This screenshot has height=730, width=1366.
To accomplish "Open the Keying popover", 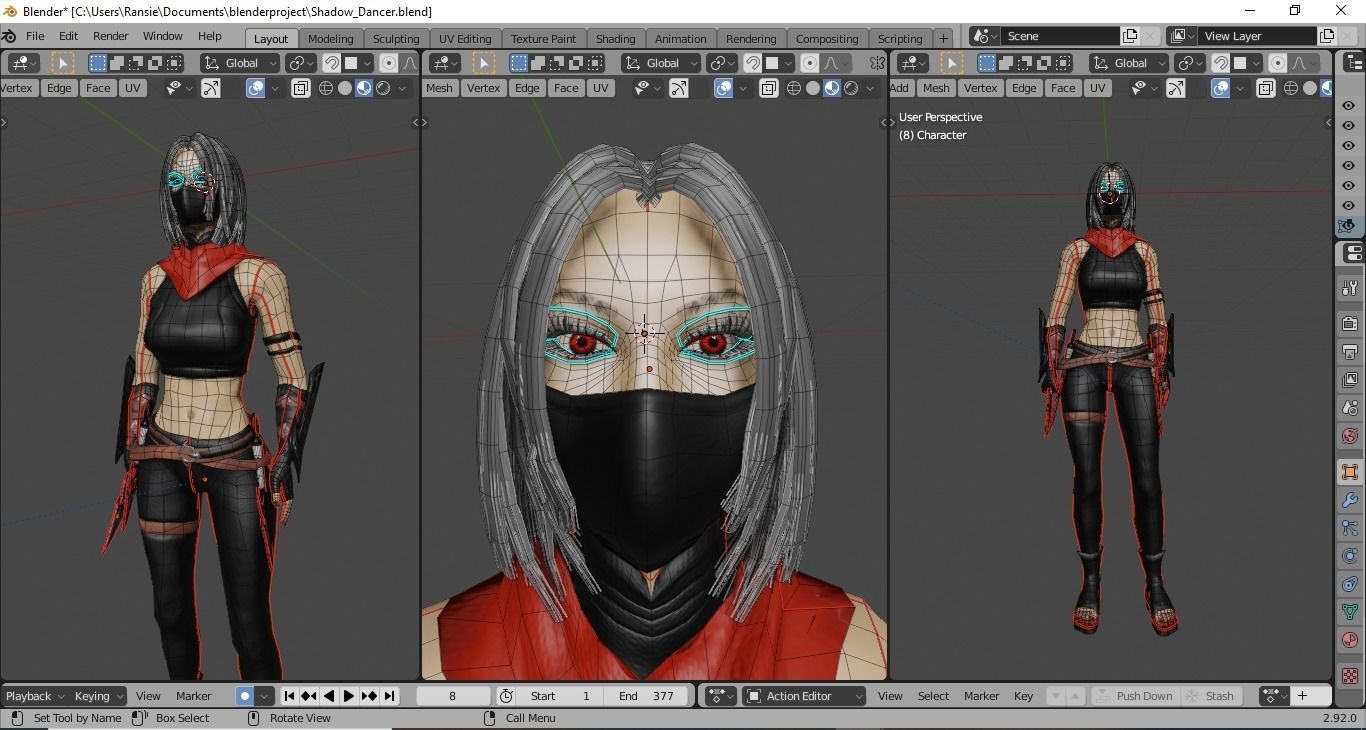I will click(x=98, y=696).
